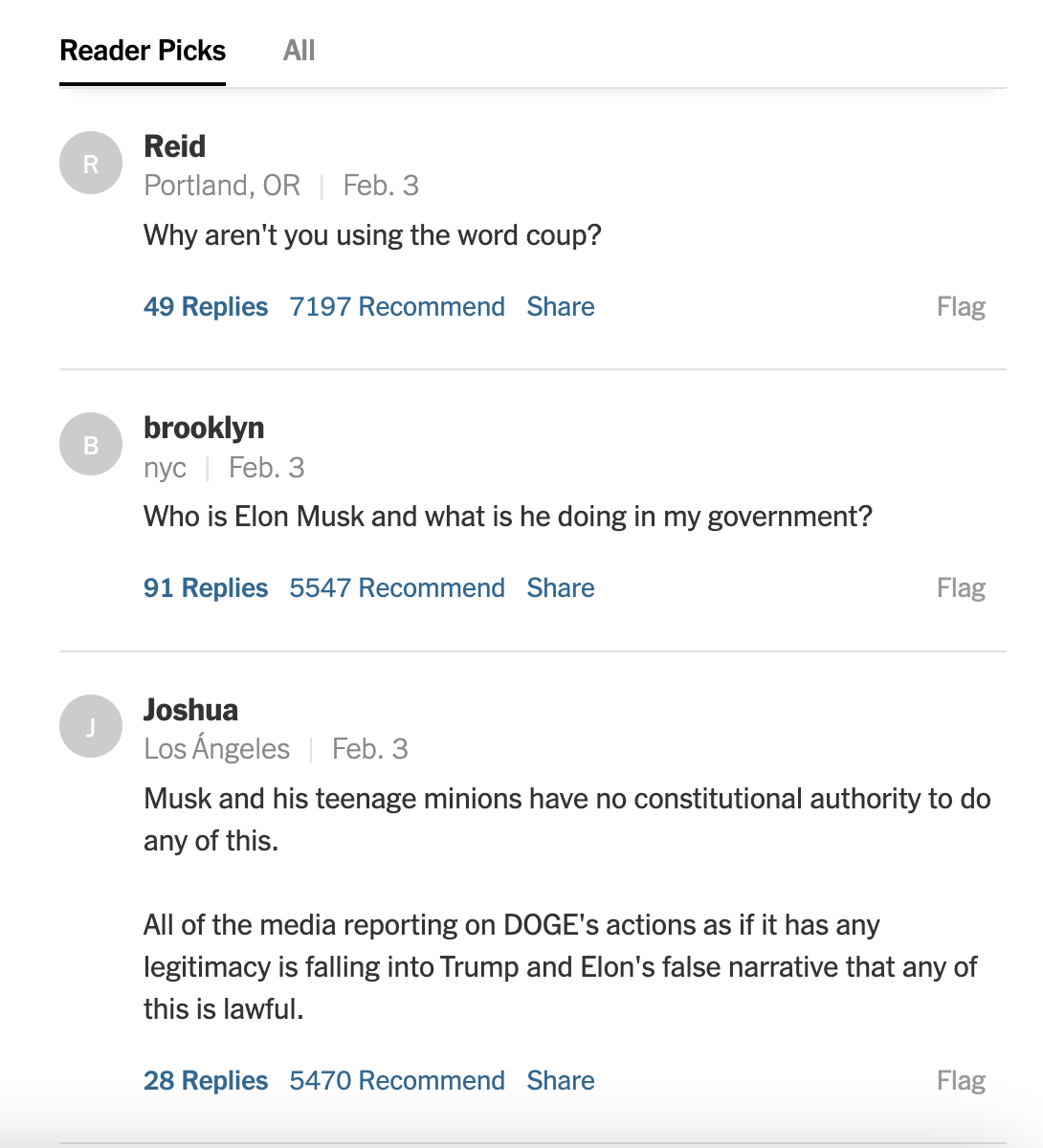Share brooklyn's comment about Elon Musk
The width and height of the screenshot is (1043, 1148).
click(x=561, y=588)
